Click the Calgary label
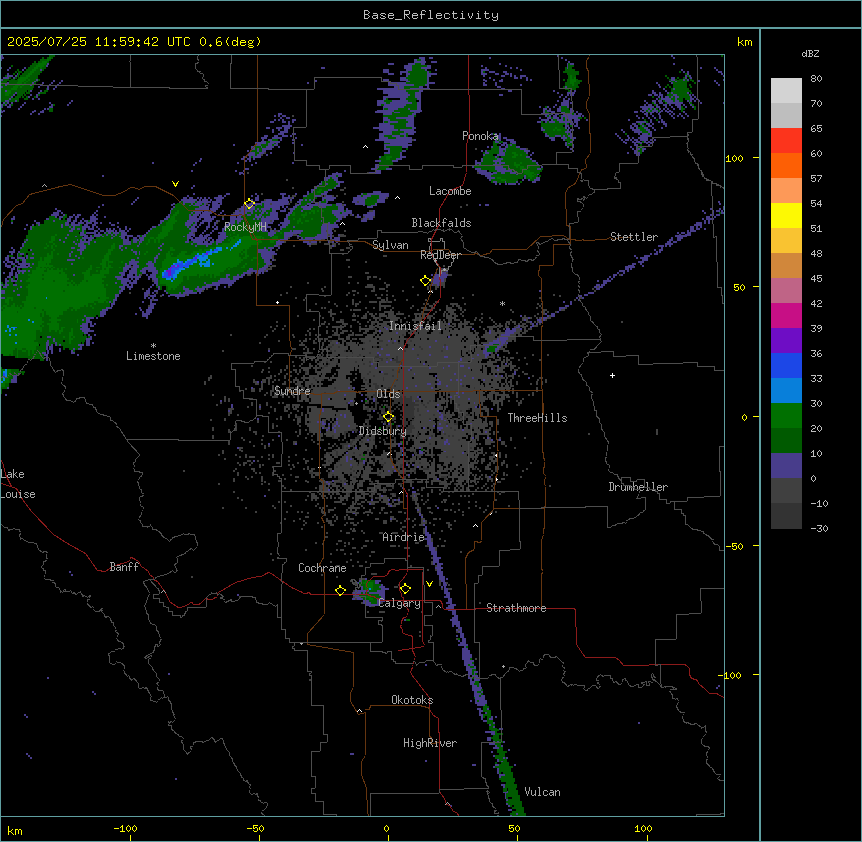862x842 pixels. point(399,603)
